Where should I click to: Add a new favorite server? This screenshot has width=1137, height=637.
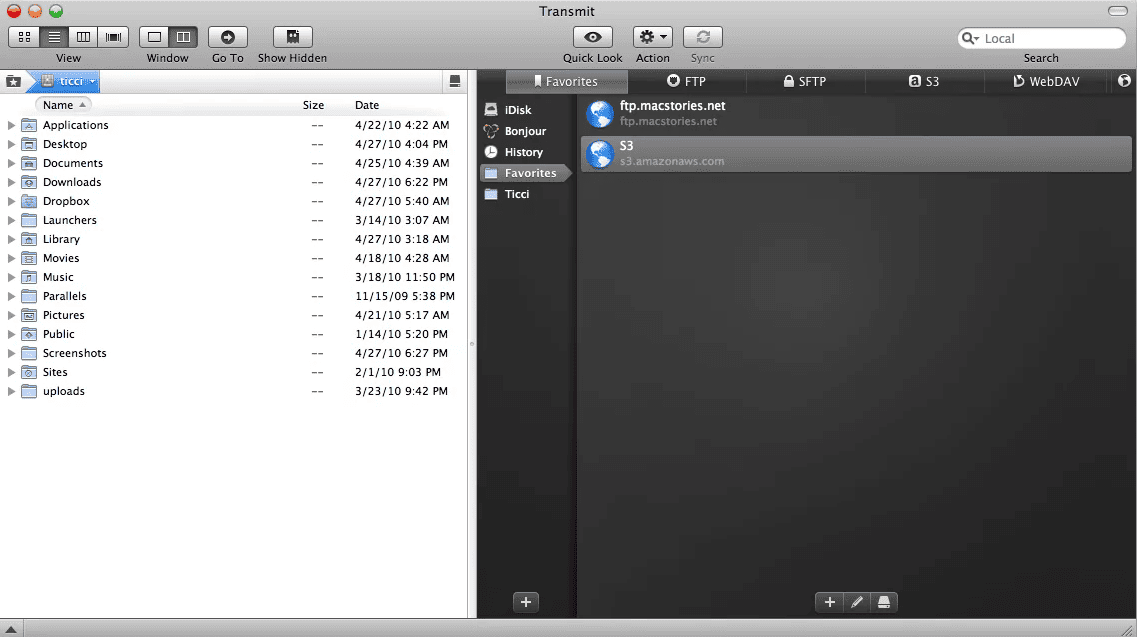click(x=830, y=602)
